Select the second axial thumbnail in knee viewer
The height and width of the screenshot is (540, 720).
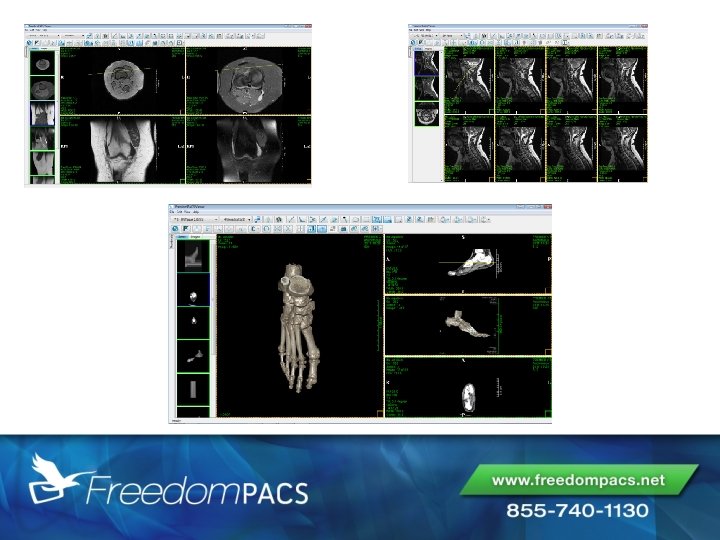pos(42,88)
